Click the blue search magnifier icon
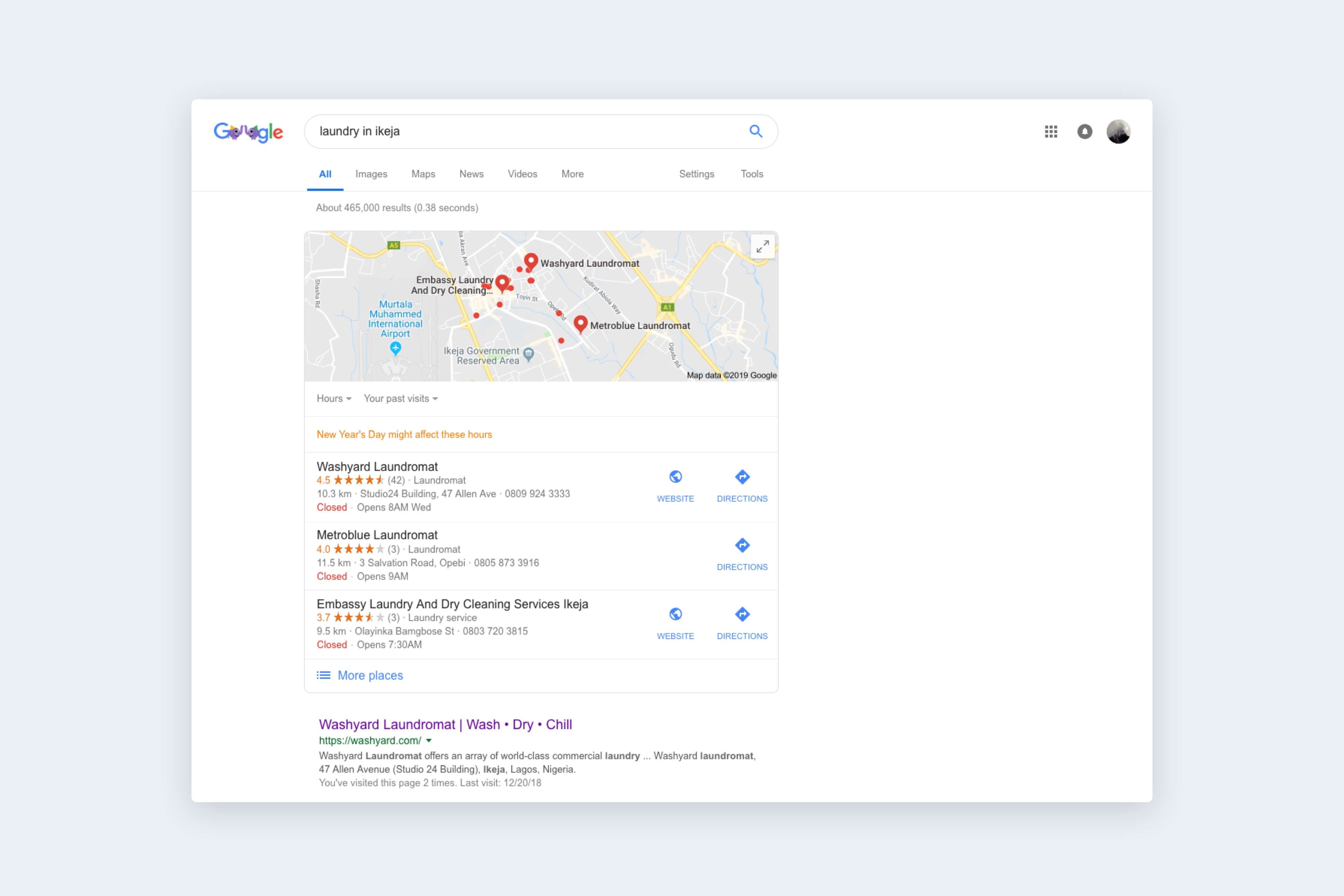The image size is (1344, 896). click(755, 131)
